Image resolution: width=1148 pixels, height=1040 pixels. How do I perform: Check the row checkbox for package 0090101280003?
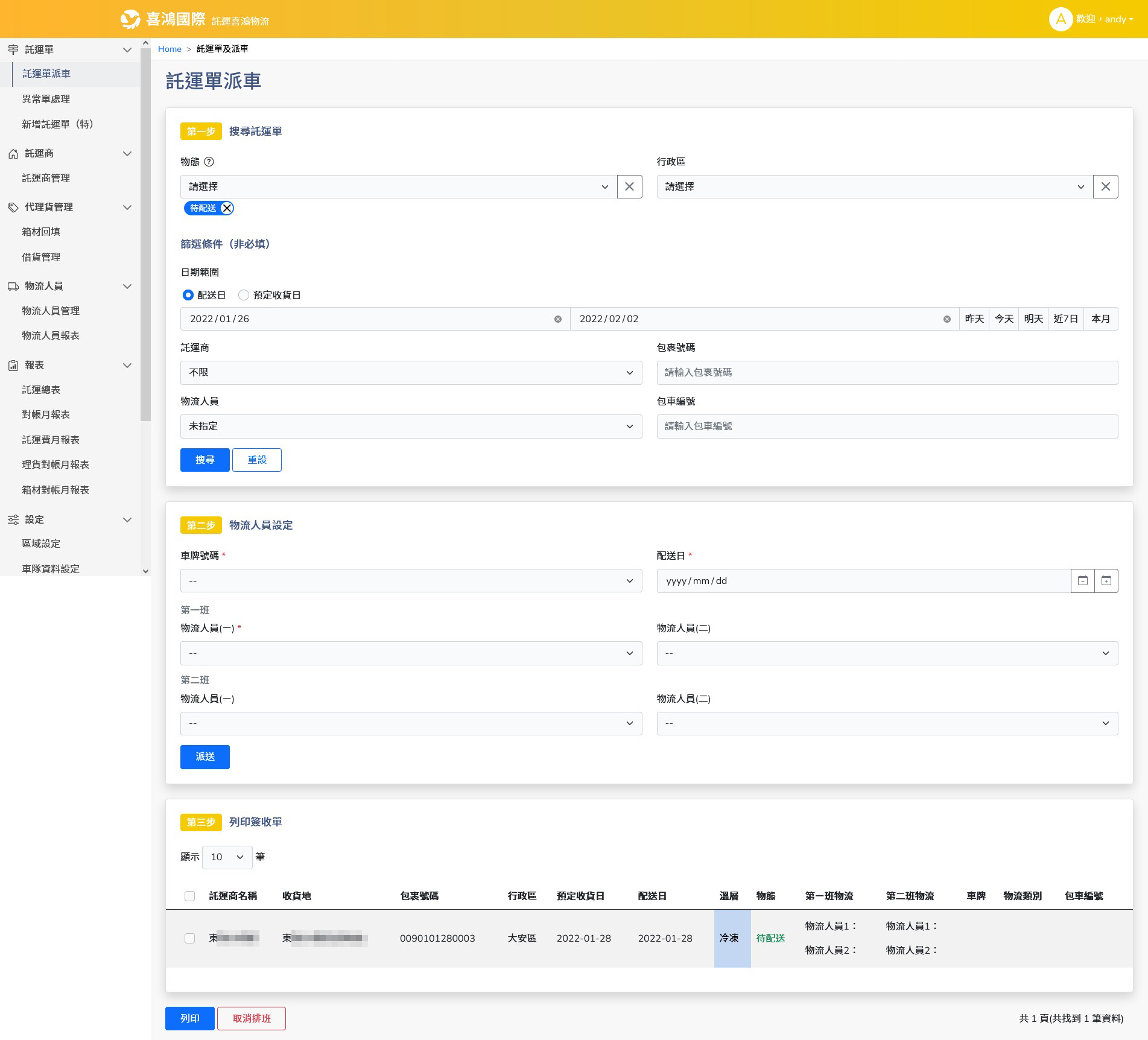190,938
